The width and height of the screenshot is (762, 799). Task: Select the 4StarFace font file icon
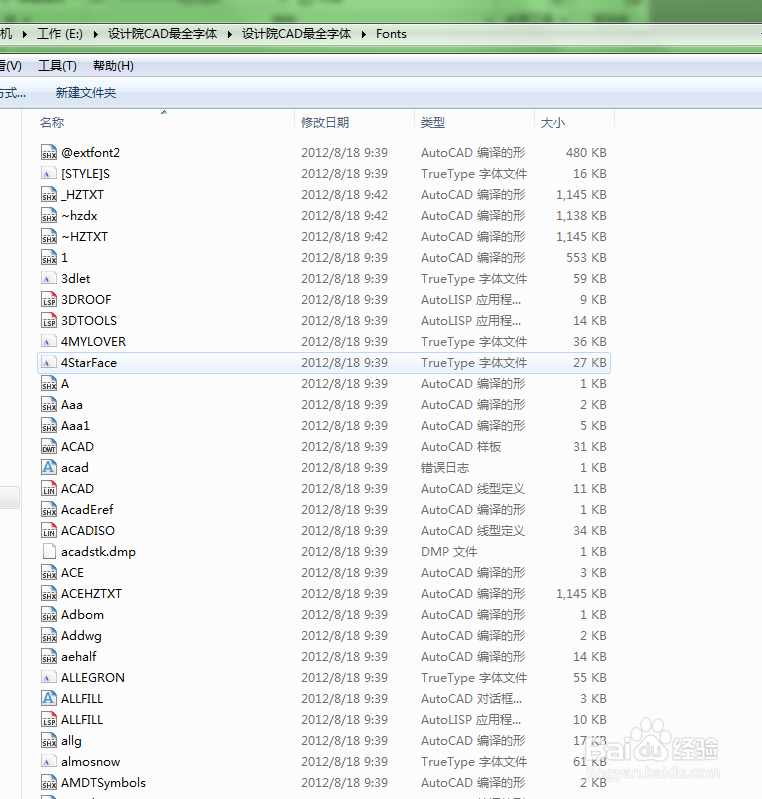[49, 362]
